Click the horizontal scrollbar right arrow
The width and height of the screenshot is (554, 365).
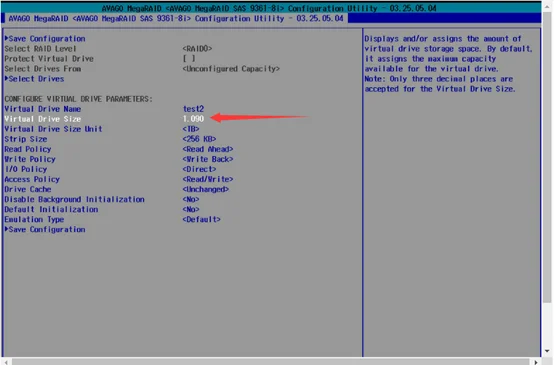tap(536, 362)
